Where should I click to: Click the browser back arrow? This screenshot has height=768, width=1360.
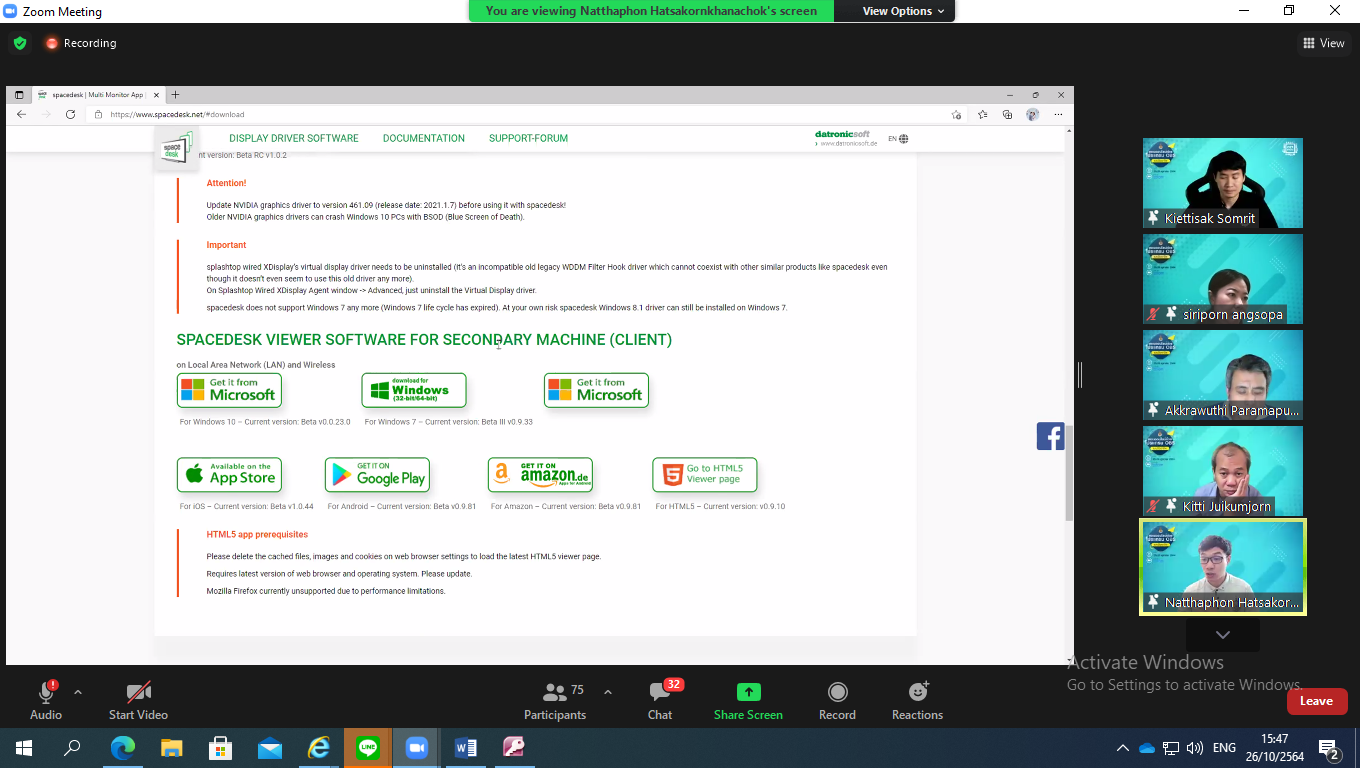click(22, 114)
